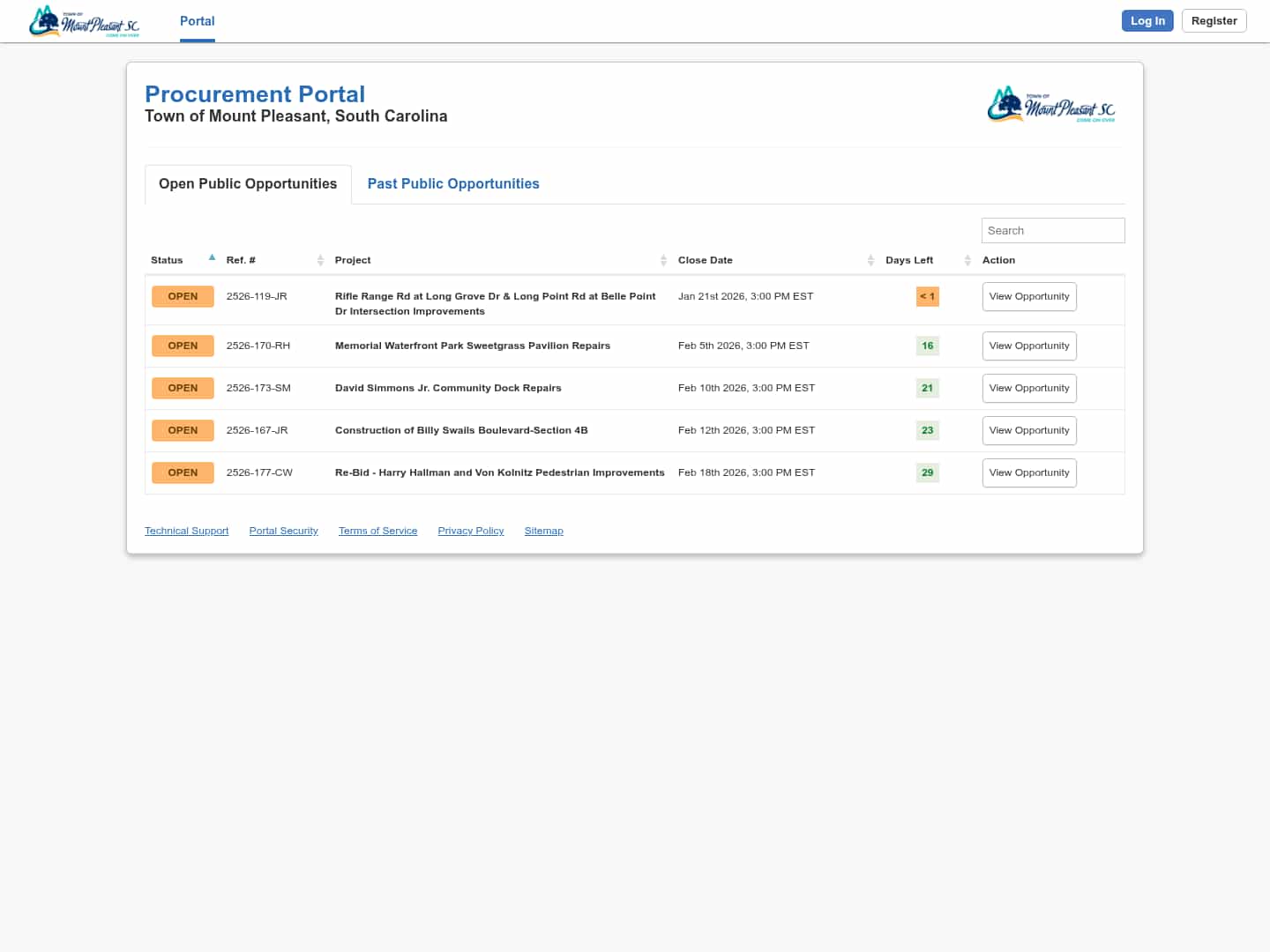View Opportunity for David Simmons Dock Repairs

[1028, 389]
